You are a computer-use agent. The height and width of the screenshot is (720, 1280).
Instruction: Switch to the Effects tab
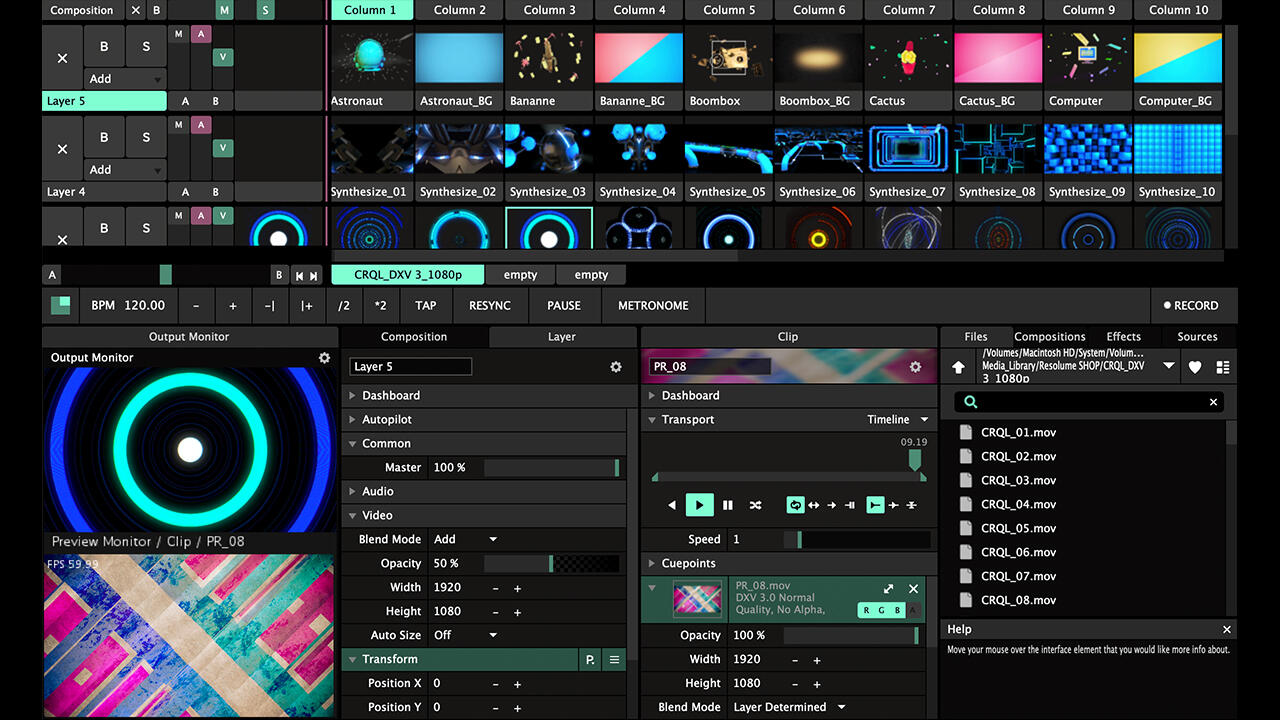click(1123, 337)
